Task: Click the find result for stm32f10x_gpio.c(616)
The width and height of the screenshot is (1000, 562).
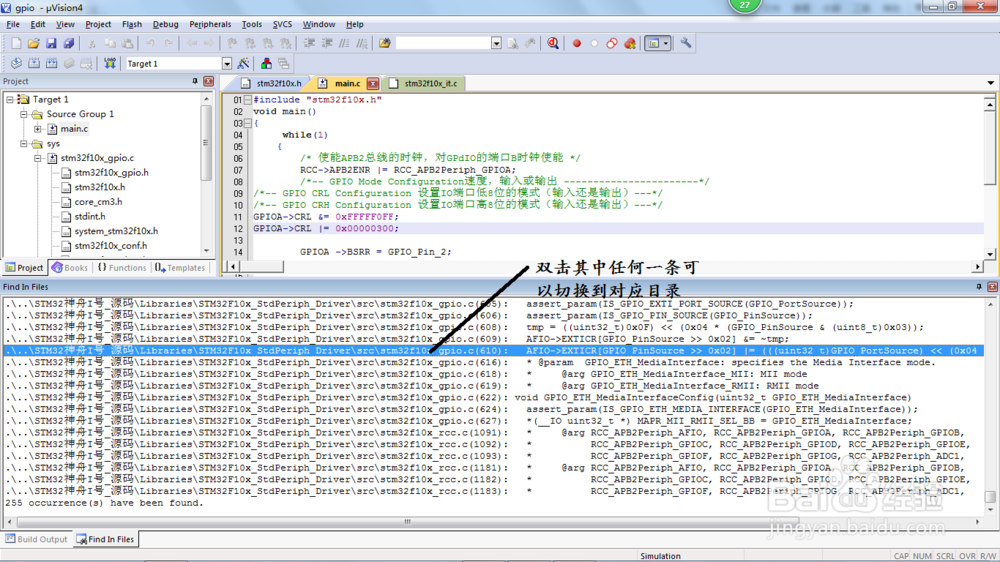Action: pos(493,362)
